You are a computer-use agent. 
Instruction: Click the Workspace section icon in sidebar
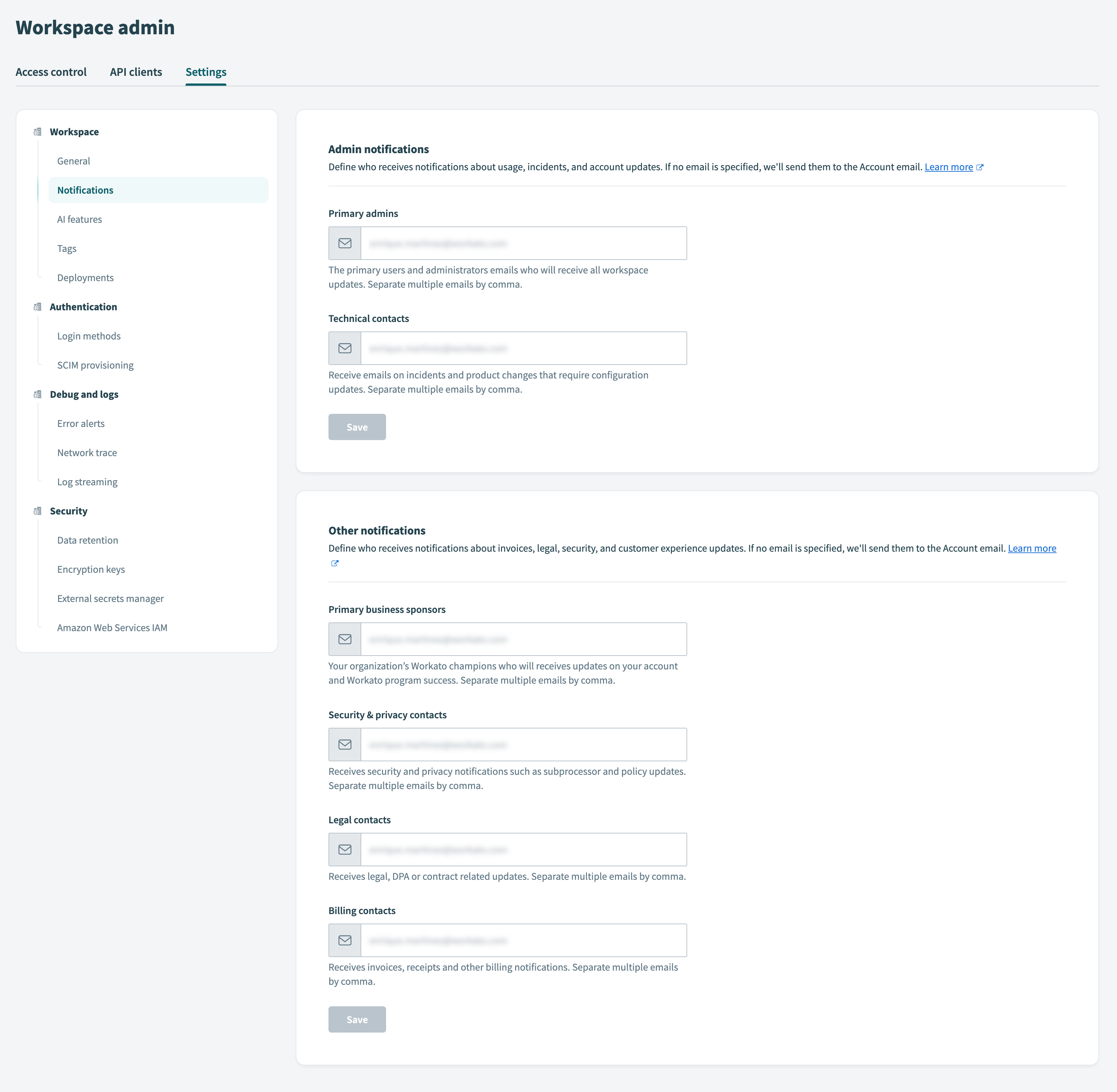pos(38,131)
